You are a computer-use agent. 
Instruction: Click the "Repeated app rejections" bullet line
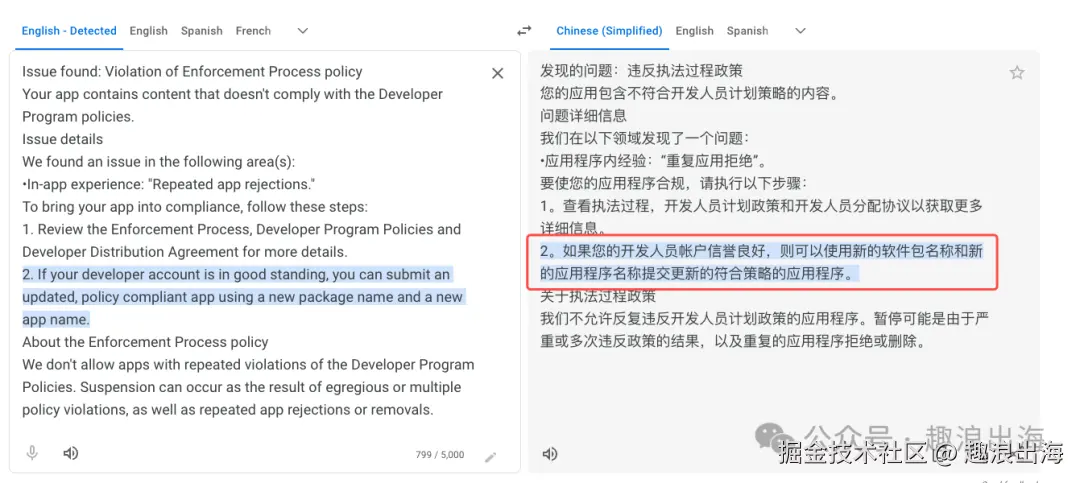coord(169,184)
